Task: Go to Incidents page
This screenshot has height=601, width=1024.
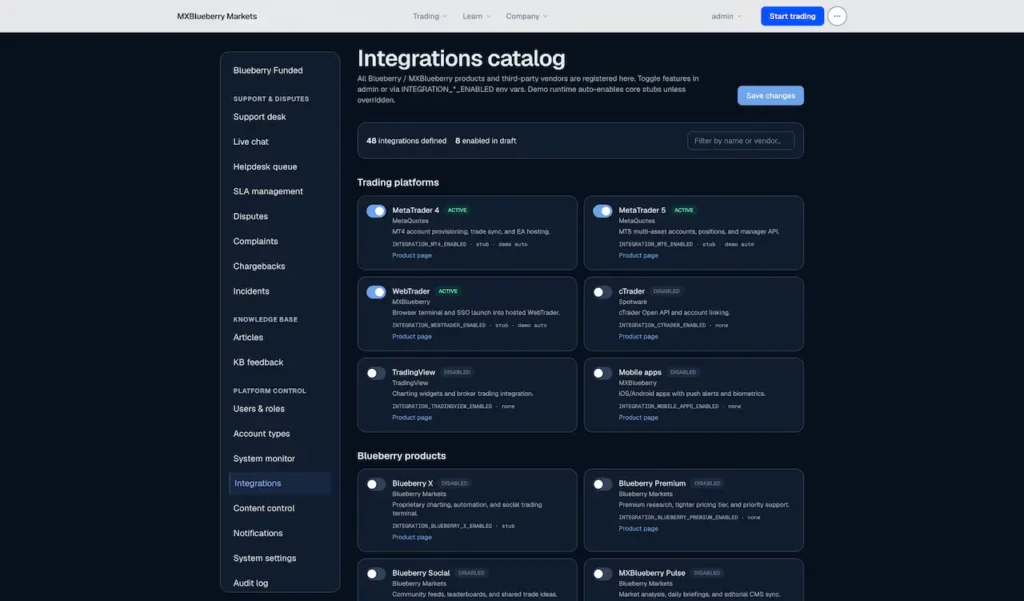Action: 251,291
